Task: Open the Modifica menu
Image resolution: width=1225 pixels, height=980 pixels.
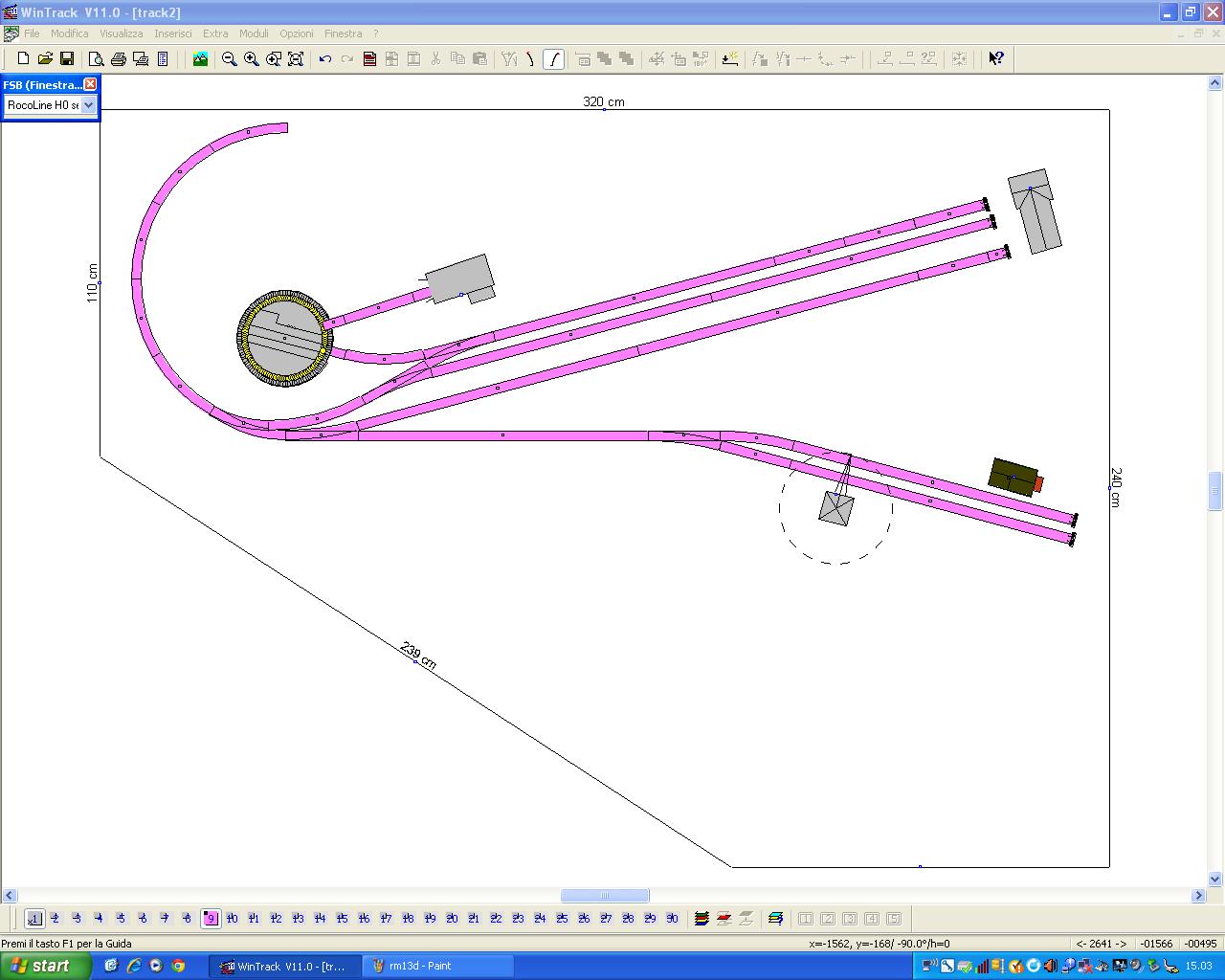Action: [x=70, y=33]
